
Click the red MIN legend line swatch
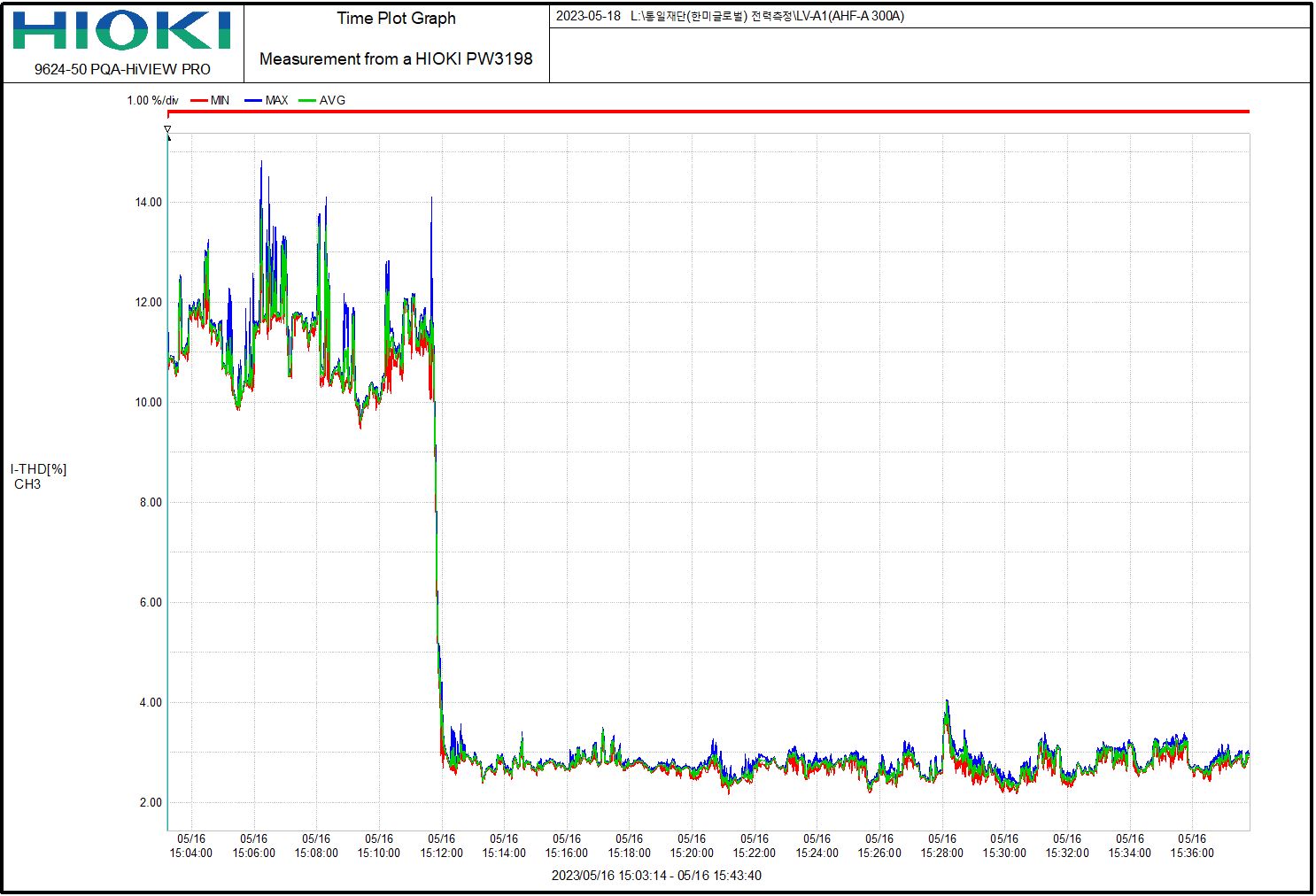coord(199,101)
